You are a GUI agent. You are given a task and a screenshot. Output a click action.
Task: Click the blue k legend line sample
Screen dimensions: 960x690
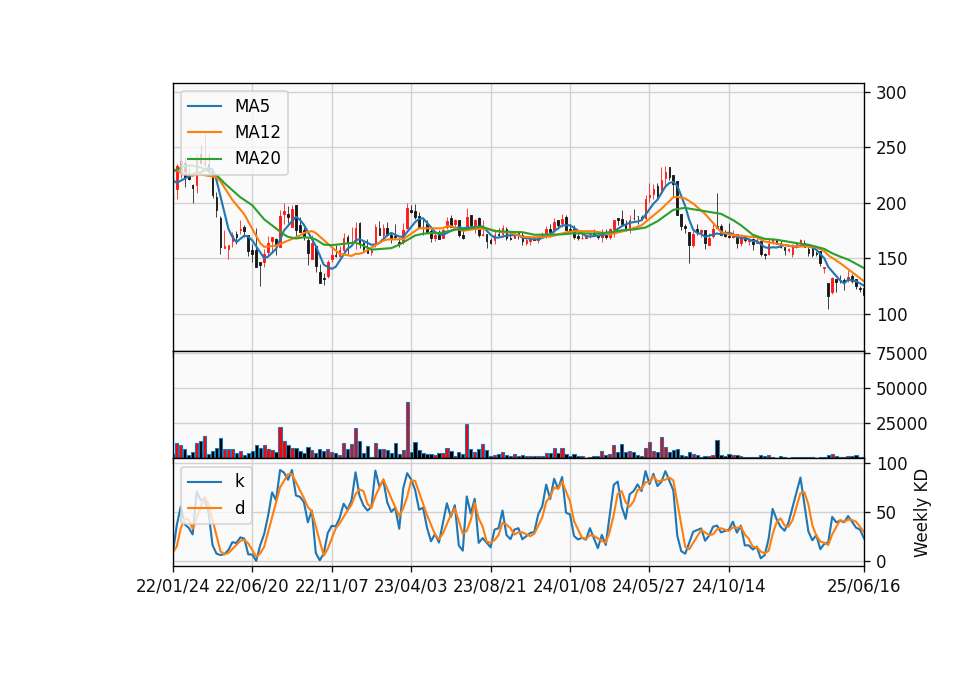204,481
